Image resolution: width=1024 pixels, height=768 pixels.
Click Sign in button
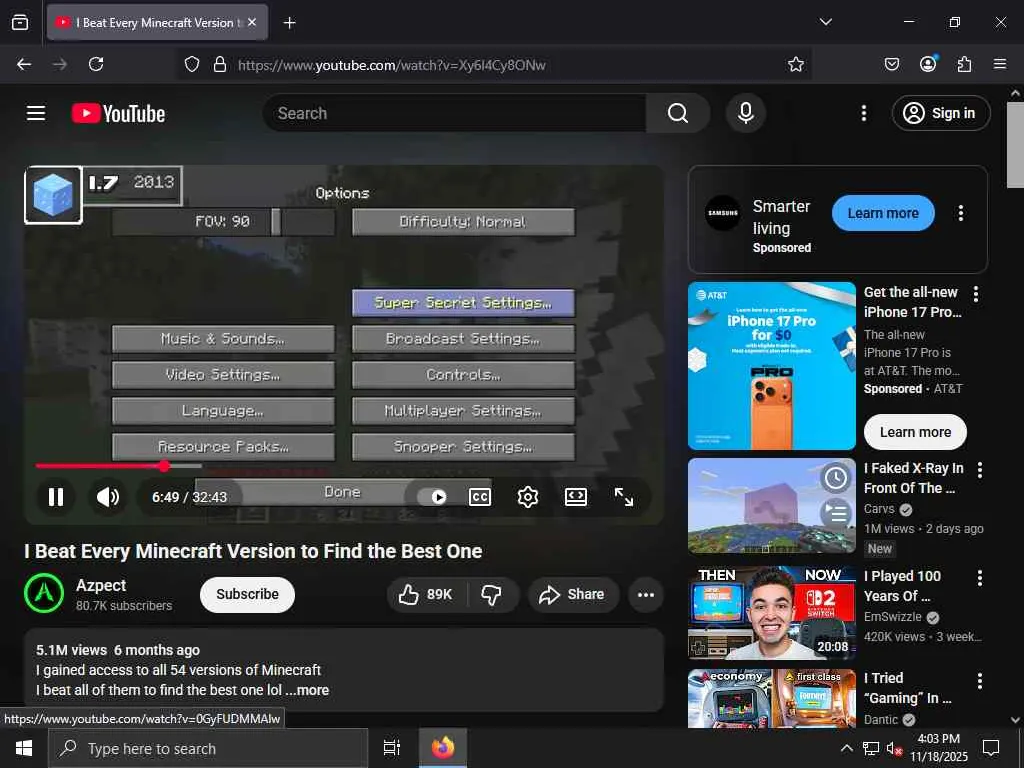coord(941,113)
